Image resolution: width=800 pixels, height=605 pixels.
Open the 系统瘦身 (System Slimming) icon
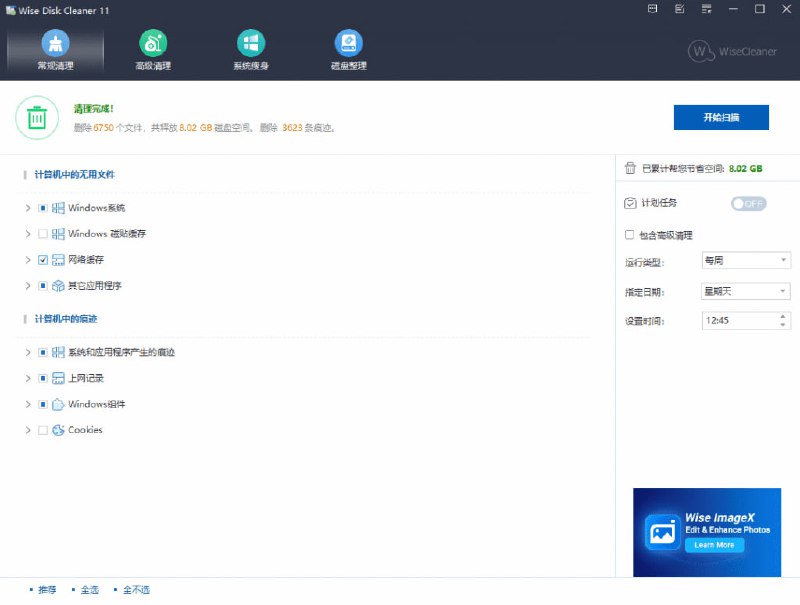point(251,45)
